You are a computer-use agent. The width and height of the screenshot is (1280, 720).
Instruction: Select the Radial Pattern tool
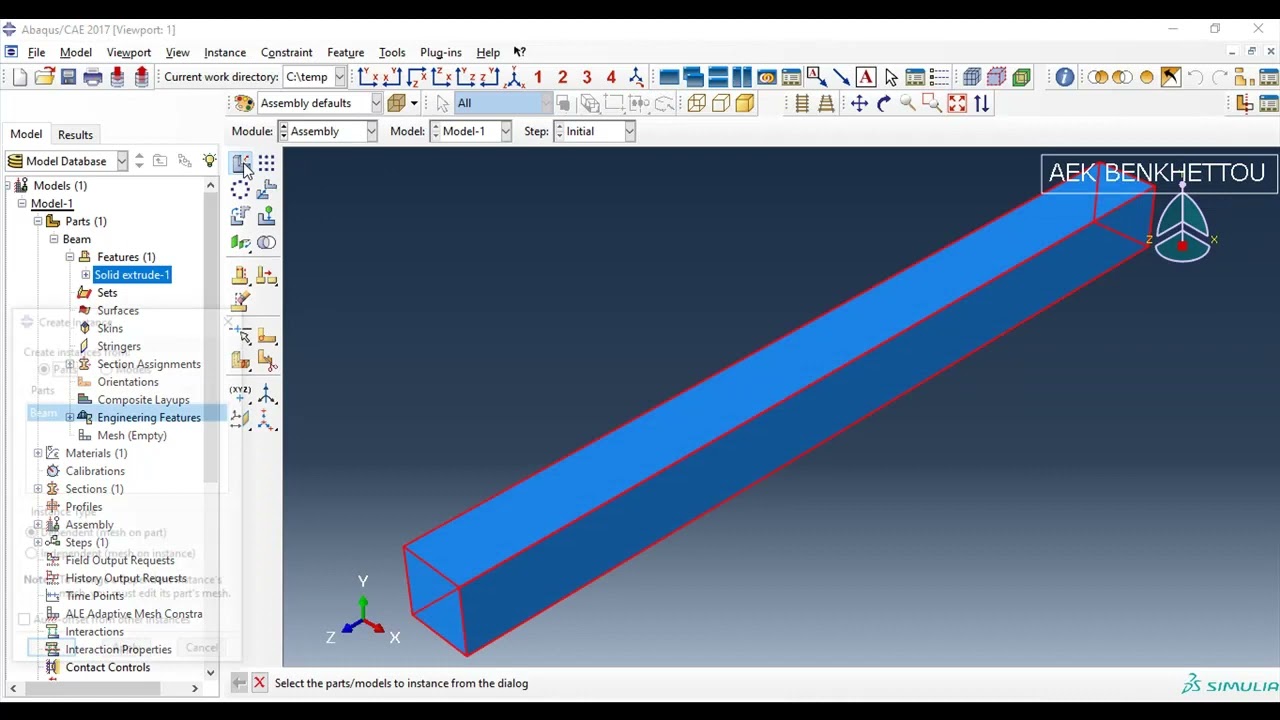pos(240,190)
